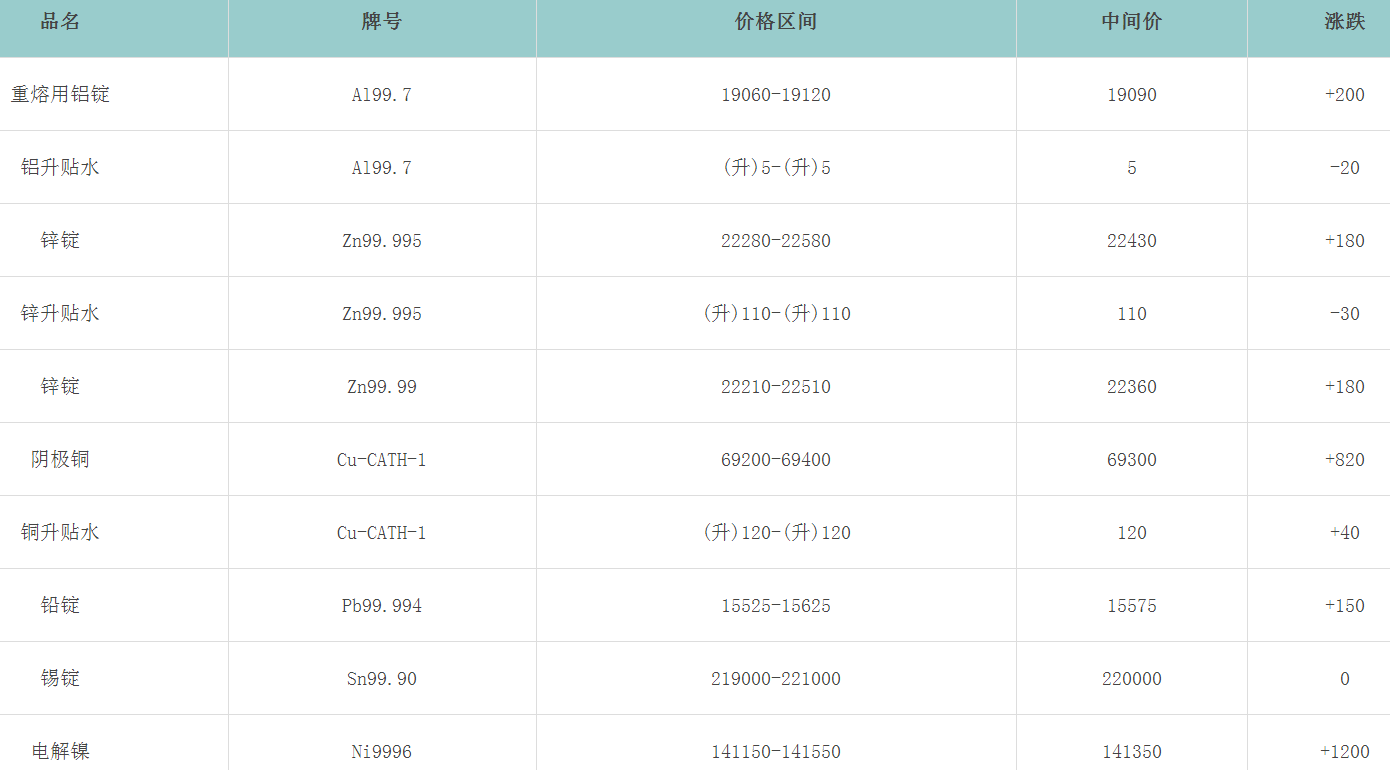Click the Zn99.99 grade cell

(x=381, y=387)
